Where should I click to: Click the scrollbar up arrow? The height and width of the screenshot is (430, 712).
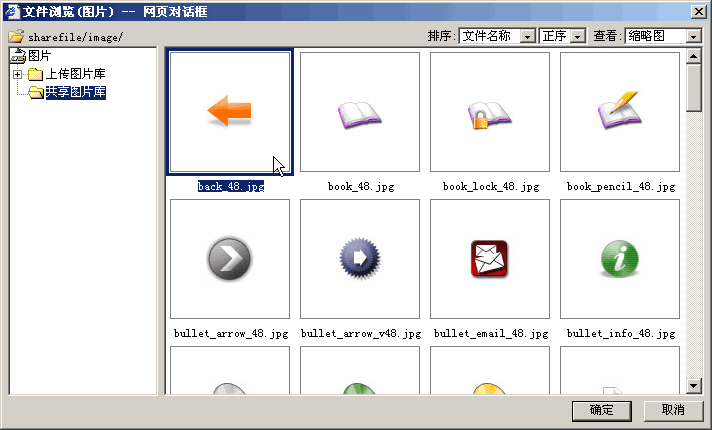(694, 56)
